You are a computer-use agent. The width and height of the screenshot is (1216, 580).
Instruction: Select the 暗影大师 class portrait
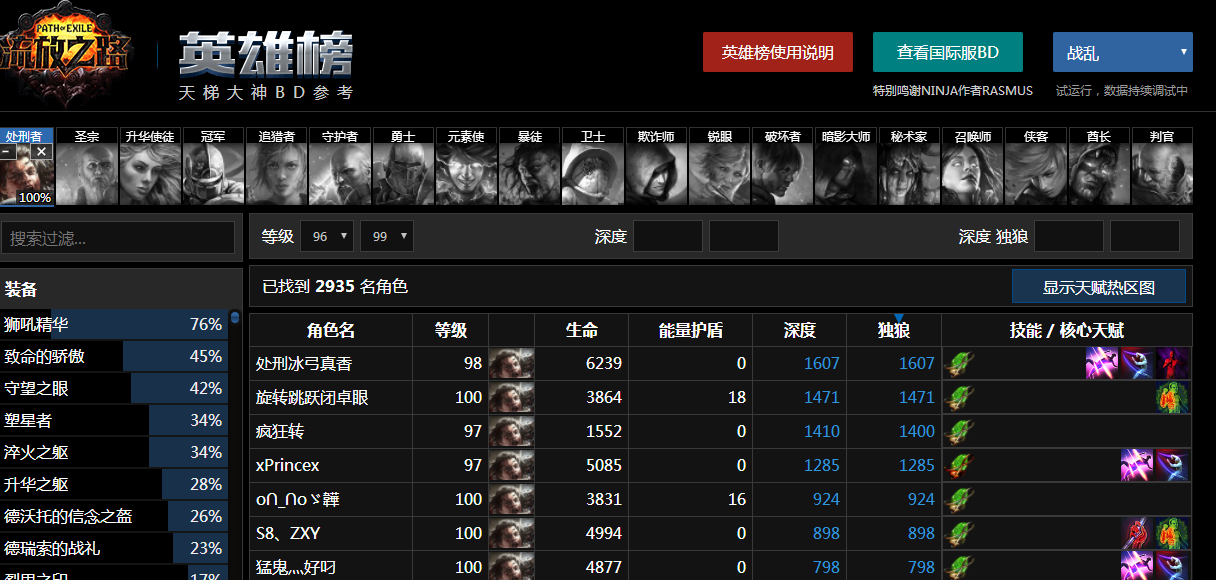(x=845, y=166)
